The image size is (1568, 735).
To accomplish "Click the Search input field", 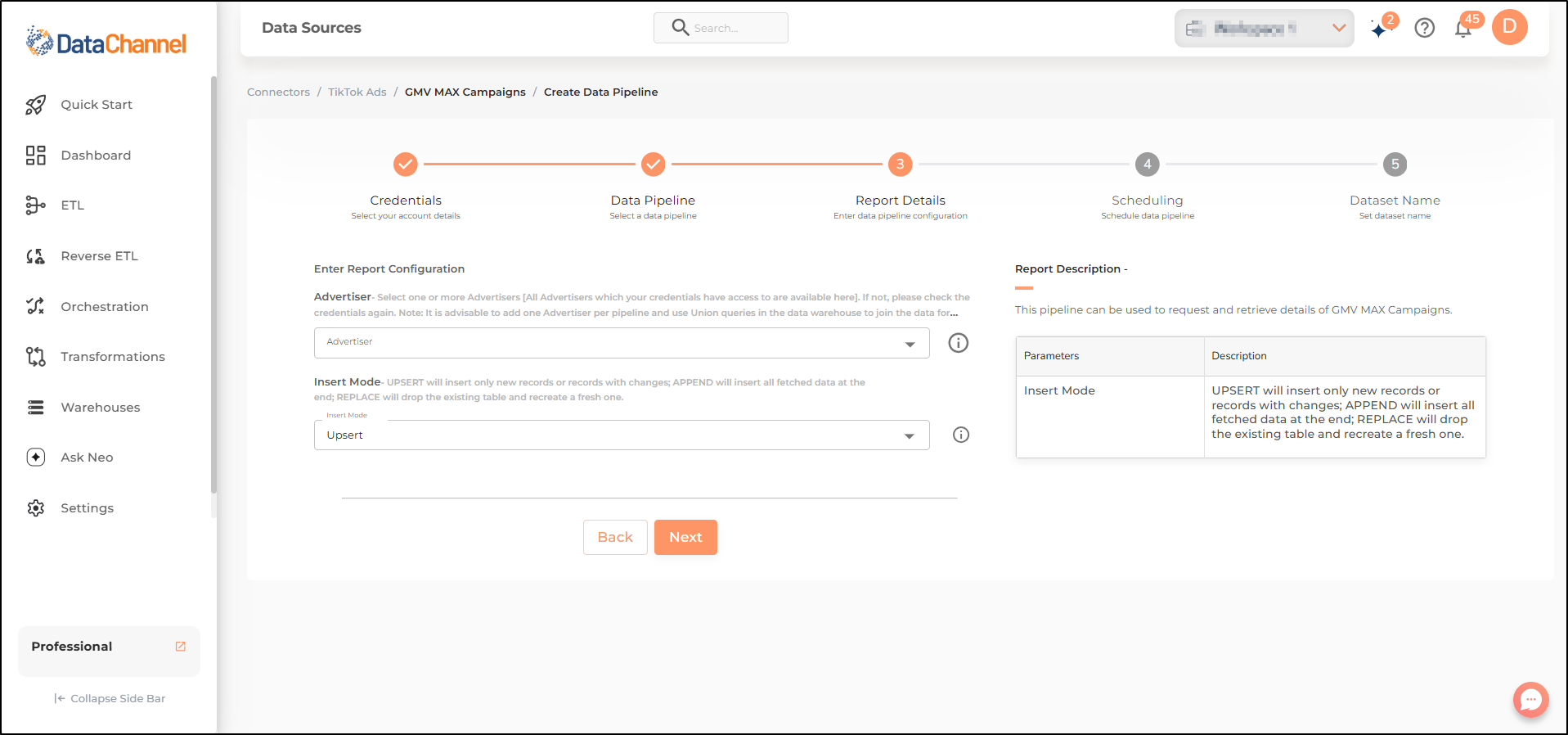I will pos(721,28).
